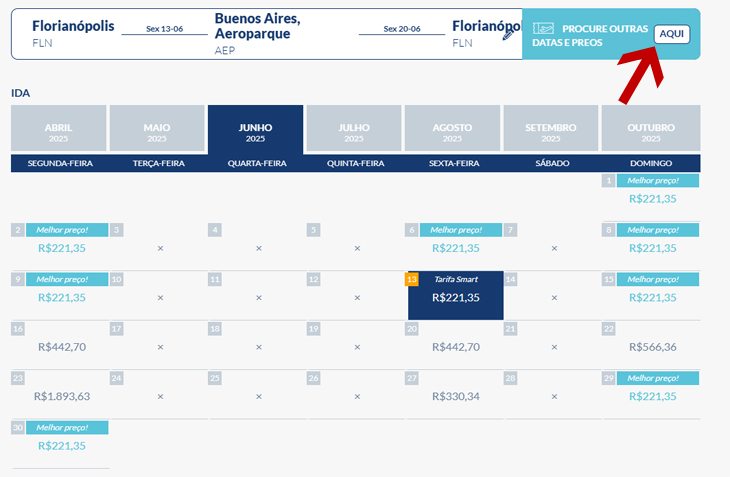Click the ticket icon in the banner
The width and height of the screenshot is (730, 477).
point(543,28)
